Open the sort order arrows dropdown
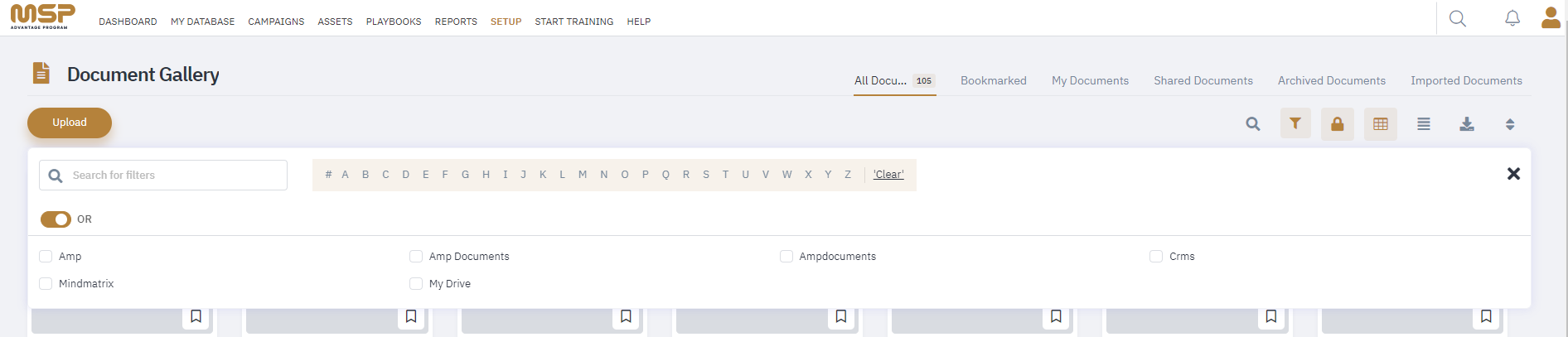This screenshot has height=337, width=1568. tap(1510, 124)
